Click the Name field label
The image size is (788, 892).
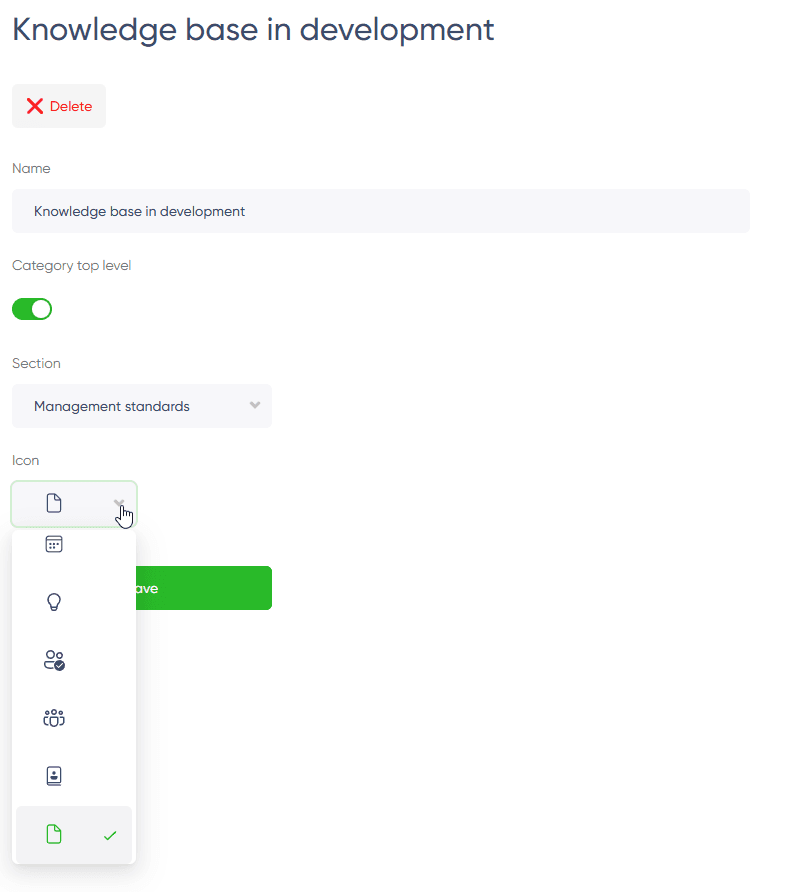pyautogui.click(x=31, y=168)
